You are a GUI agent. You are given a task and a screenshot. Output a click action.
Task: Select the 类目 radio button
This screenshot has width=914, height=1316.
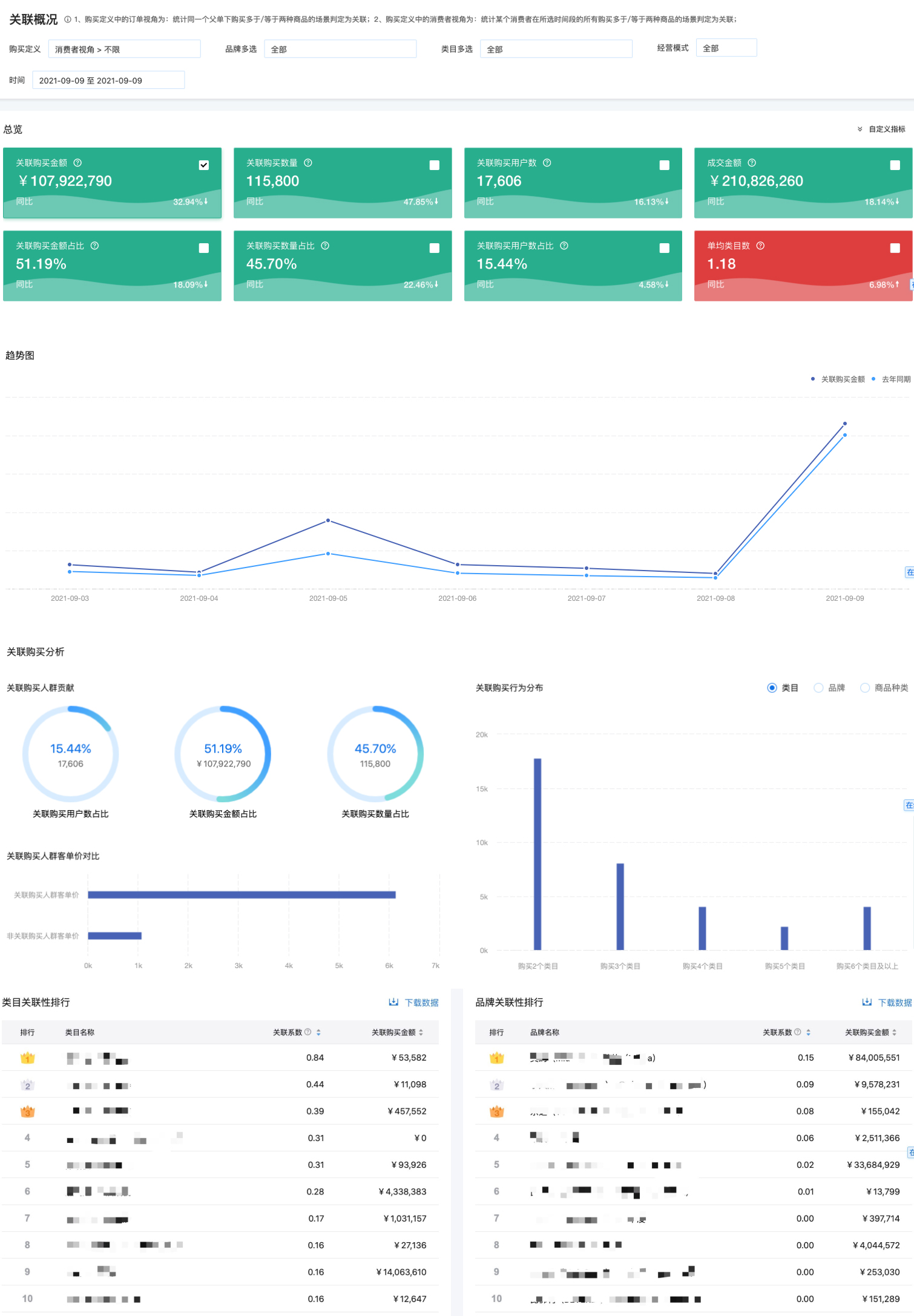pos(772,688)
